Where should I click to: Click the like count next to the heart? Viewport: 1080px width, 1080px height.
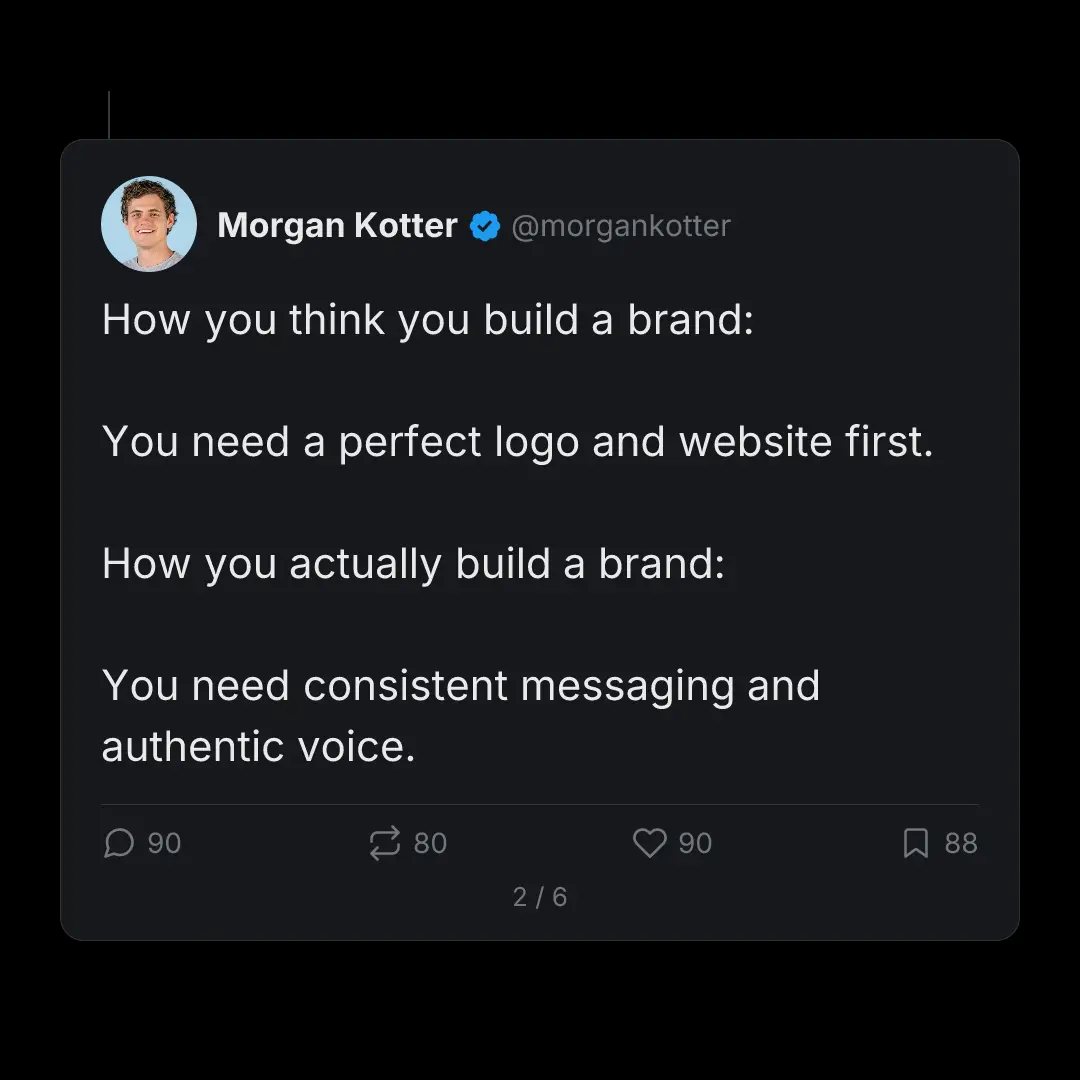coord(695,844)
